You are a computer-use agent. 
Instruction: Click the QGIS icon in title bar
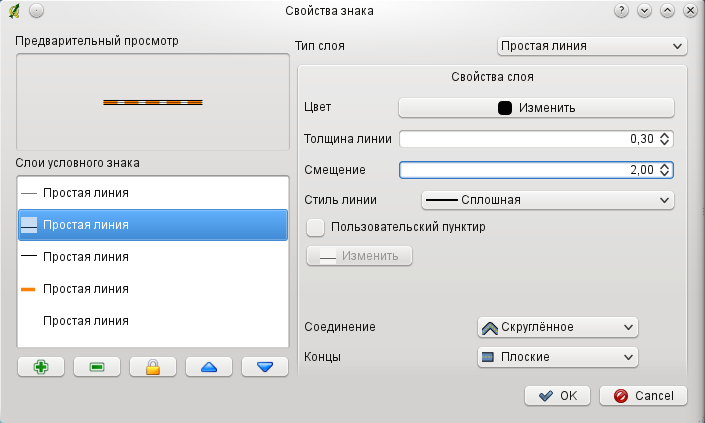12,10
